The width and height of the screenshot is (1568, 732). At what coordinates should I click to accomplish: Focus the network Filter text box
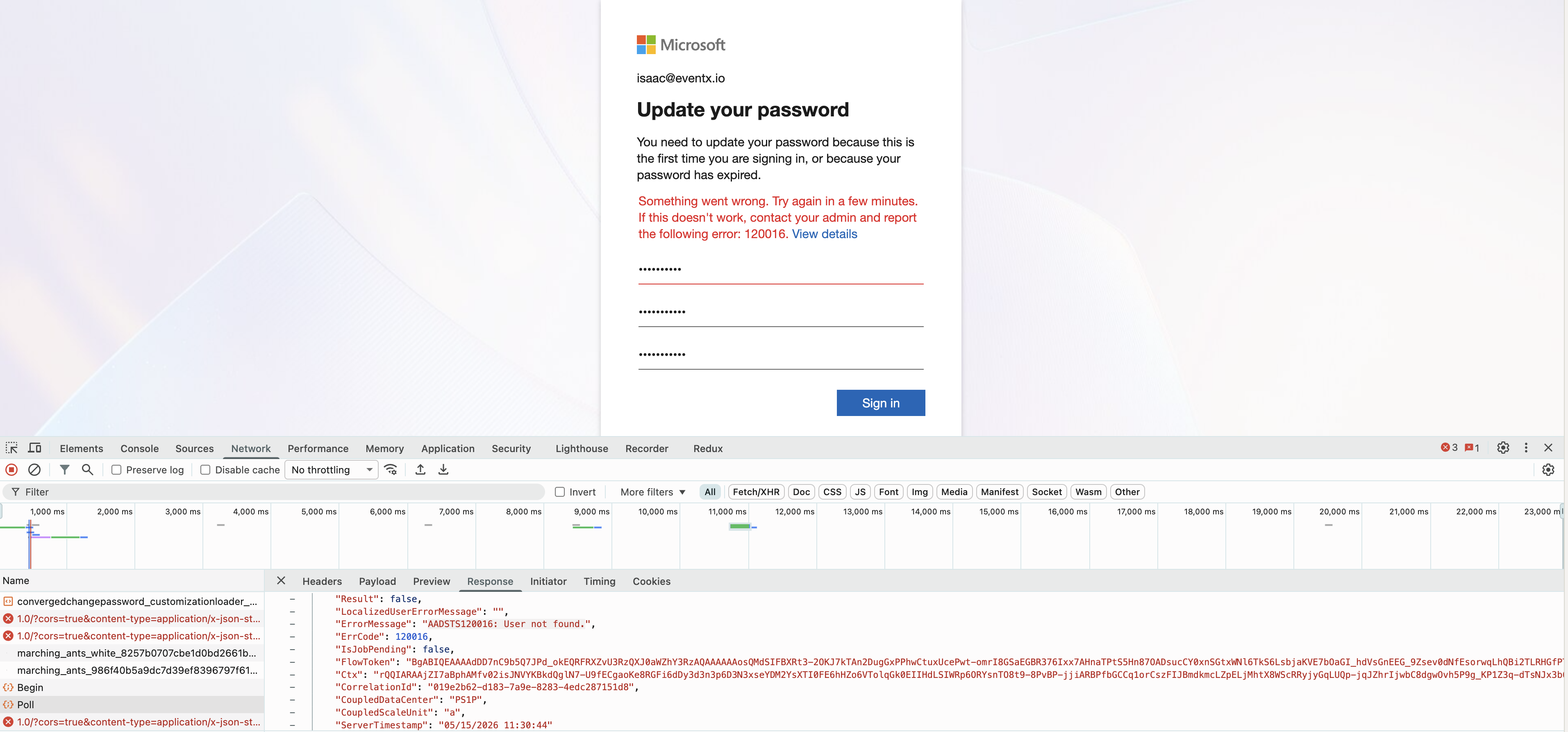click(274, 492)
